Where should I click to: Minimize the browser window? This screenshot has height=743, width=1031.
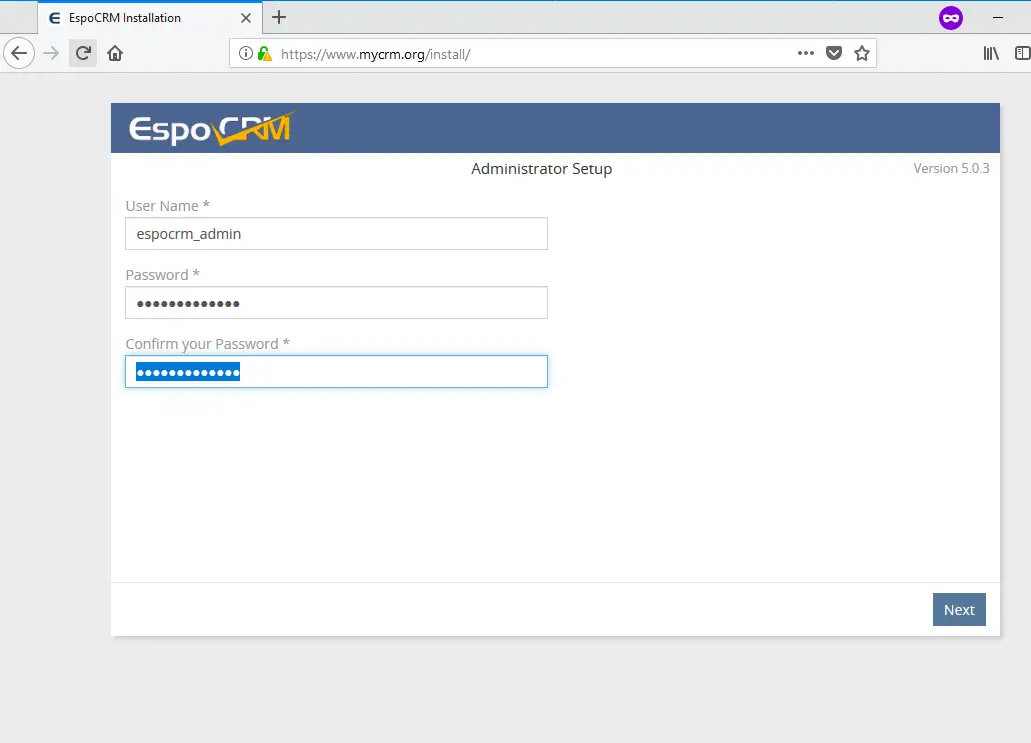pyautogui.click(x=997, y=18)
